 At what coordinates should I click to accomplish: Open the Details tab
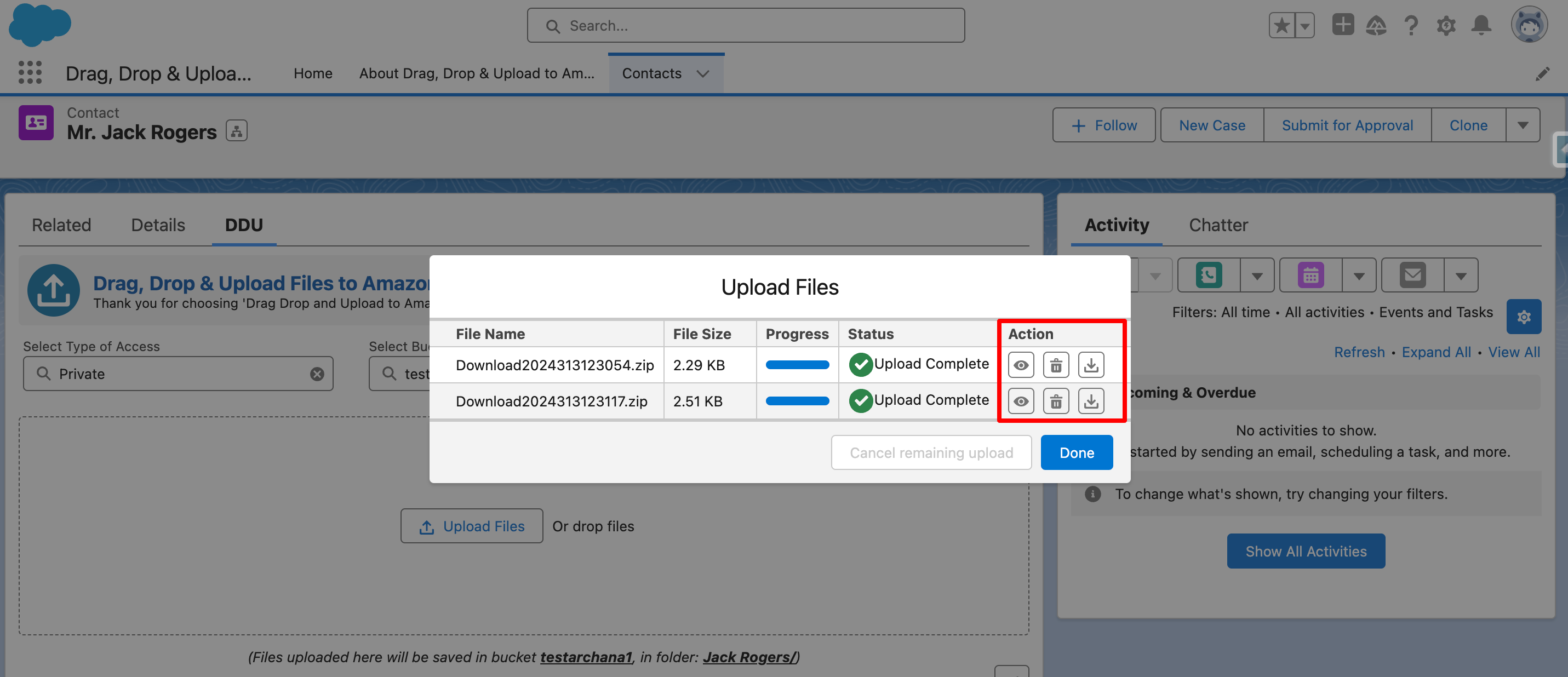pyautogui.click(x=158, y=225)
